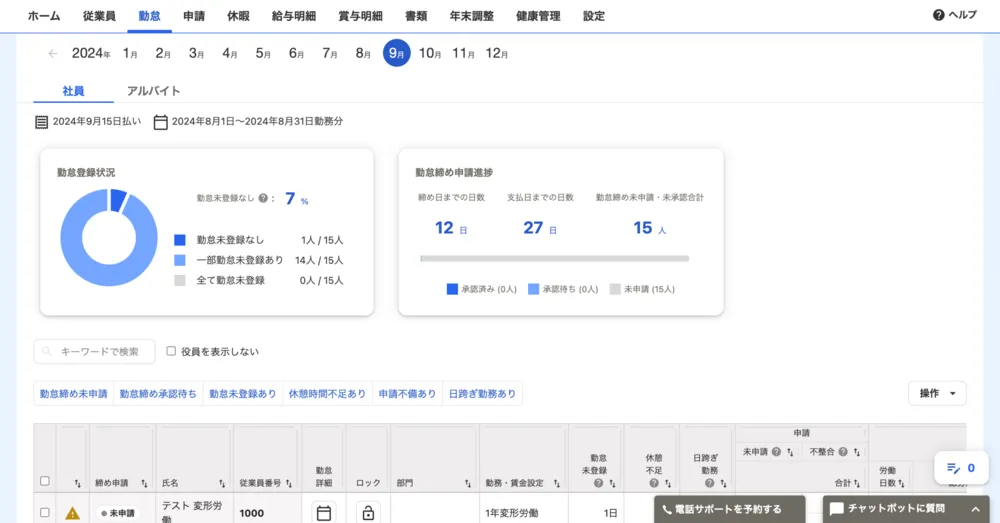Open the 書類 menu
The image size is (1000, 523).
pos(416,16)
